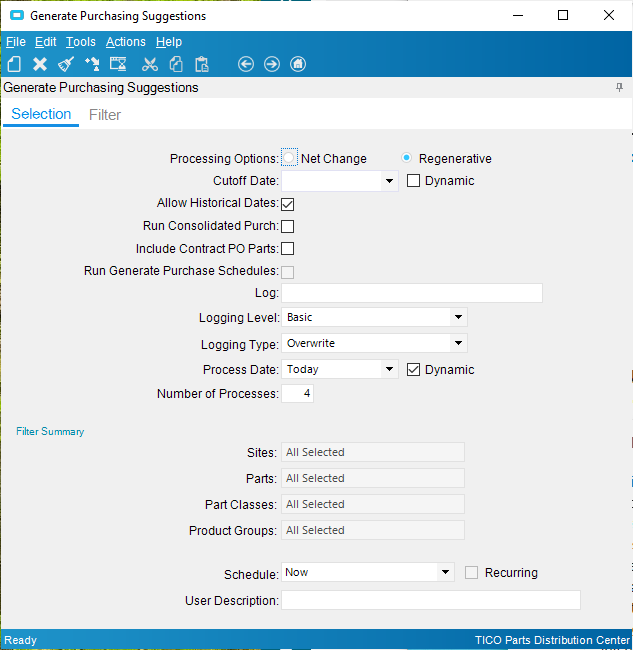
Task: Click the application icon in title bar
Action: tap(17, 15)
